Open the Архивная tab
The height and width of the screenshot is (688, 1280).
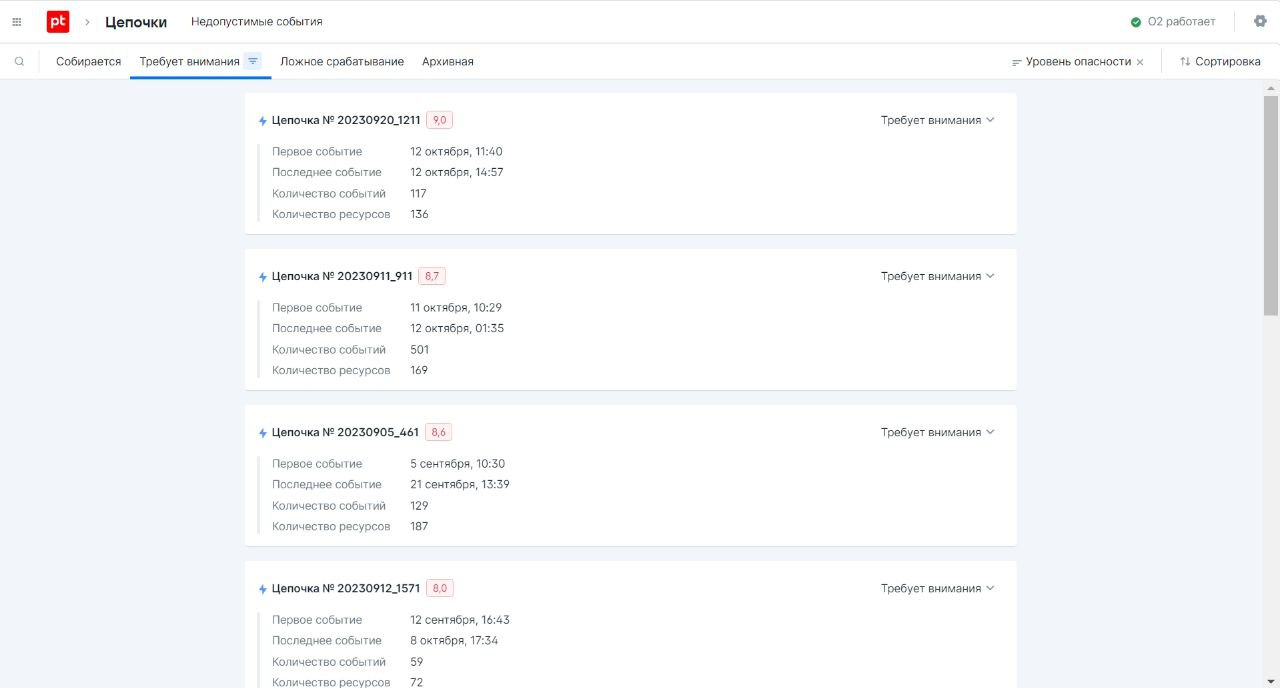click(x=448, y=62)
